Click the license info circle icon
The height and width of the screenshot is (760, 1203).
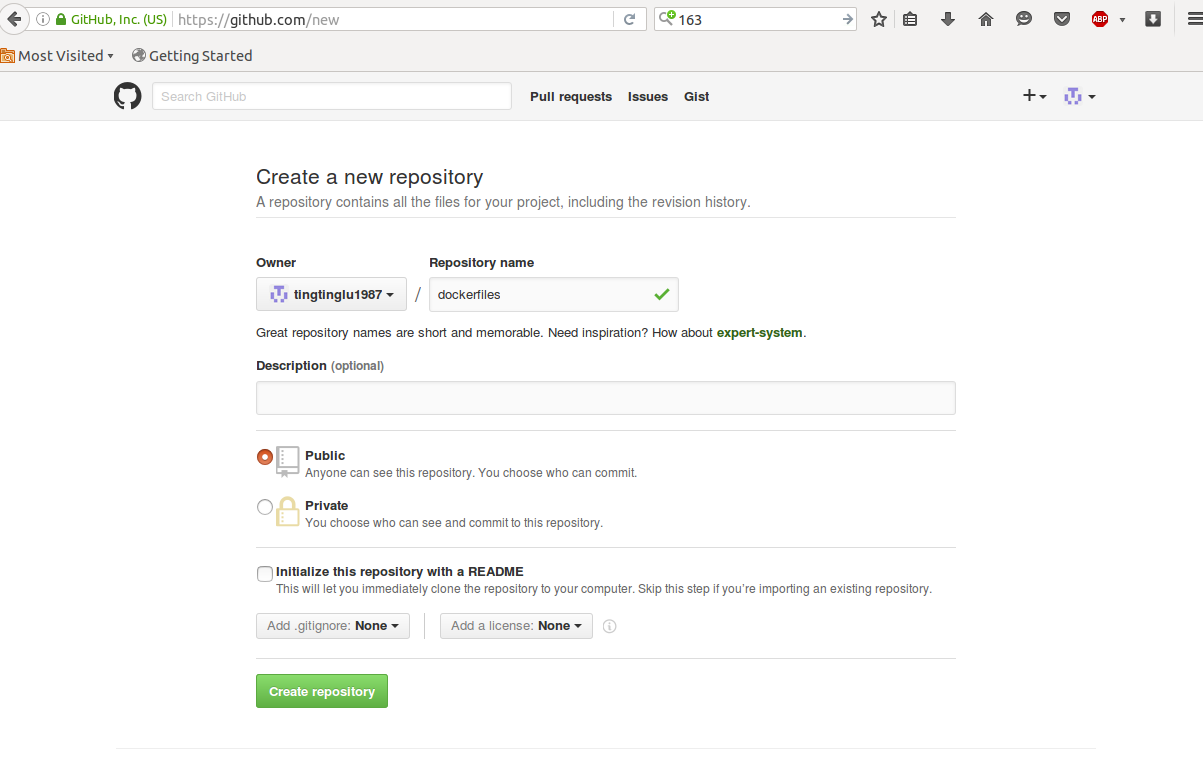pyautogui.click(x=610, y=626)
